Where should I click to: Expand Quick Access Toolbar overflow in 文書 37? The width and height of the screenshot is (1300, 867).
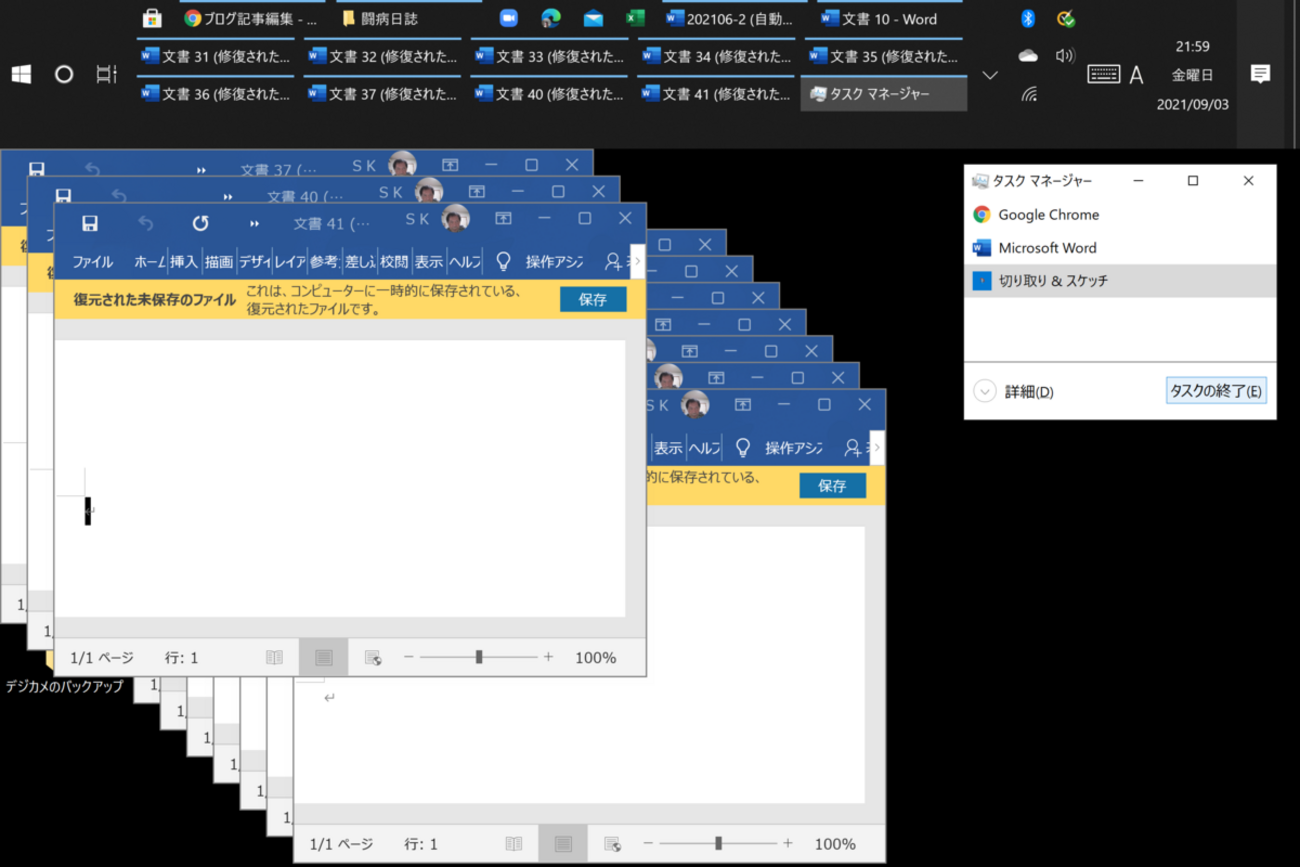click(x=200, y=170)
